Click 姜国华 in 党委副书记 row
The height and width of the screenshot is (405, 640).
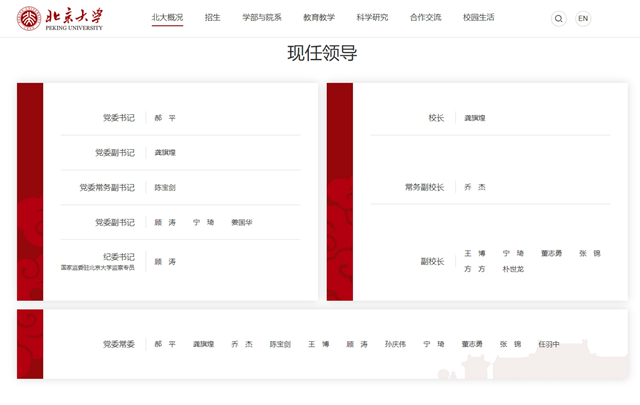pos(242,223)
